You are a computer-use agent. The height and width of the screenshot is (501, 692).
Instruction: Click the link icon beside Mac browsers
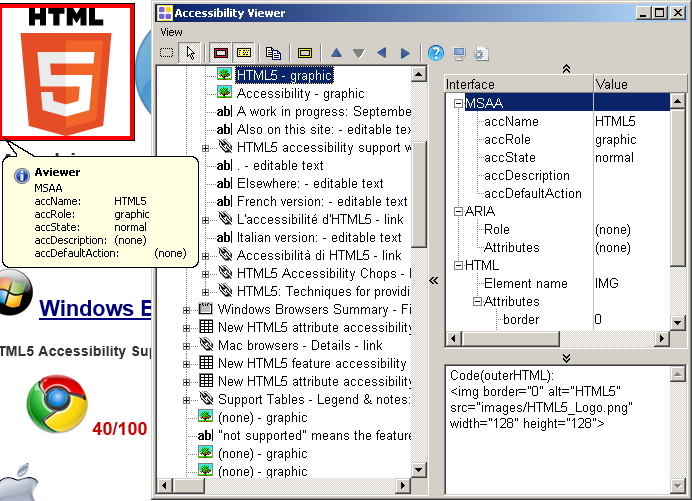(x=206, y=344)
